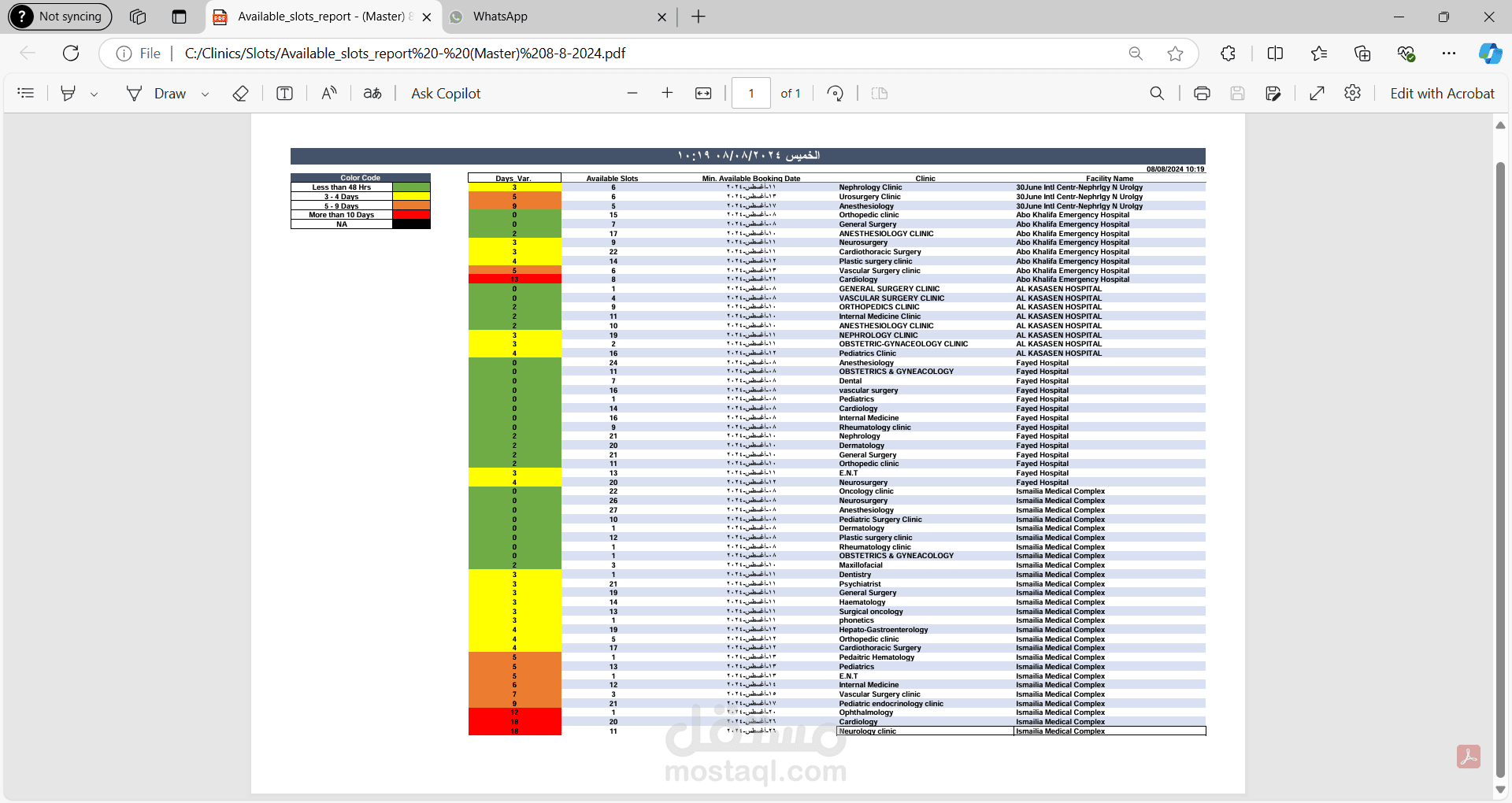Click the Ask Copilot button
The width and height of the screenshot is (1512, 803).
tap(446, 93)
